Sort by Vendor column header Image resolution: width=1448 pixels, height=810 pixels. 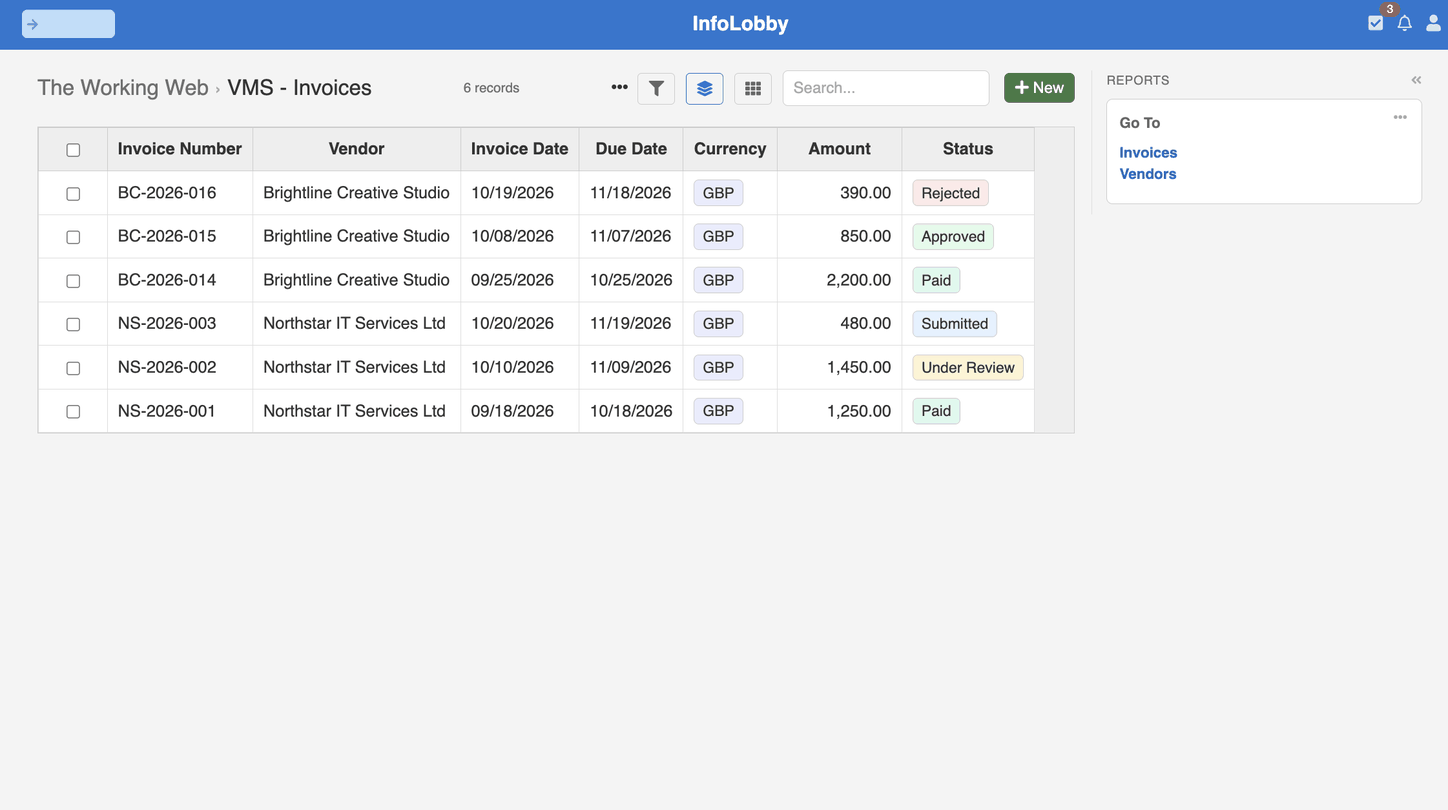click(x=357, y=149)
